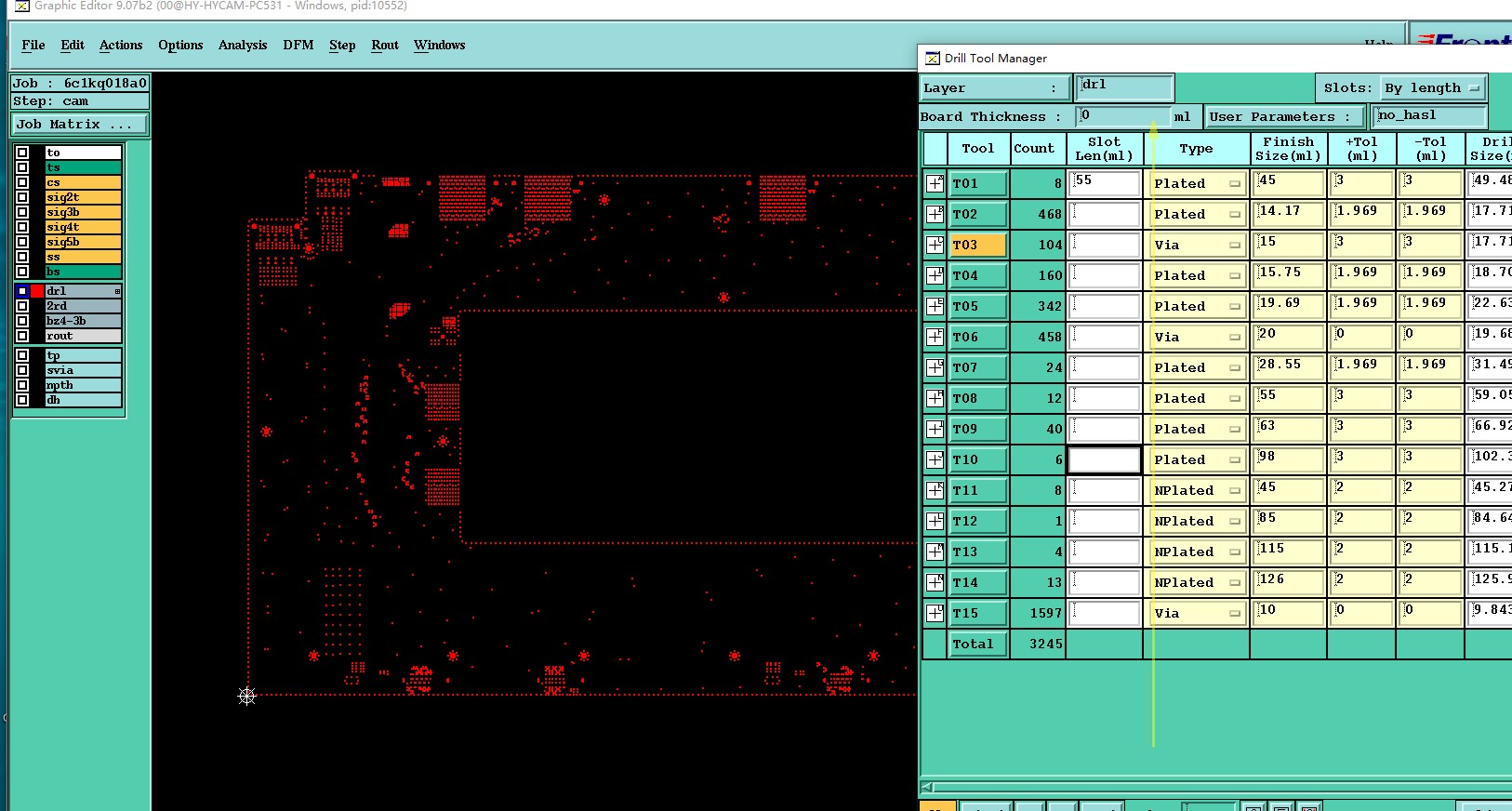The image size is (1512, 811).
Task: Expand tool T03 row details
Action: pyautogui.click(x=935, y=245)
